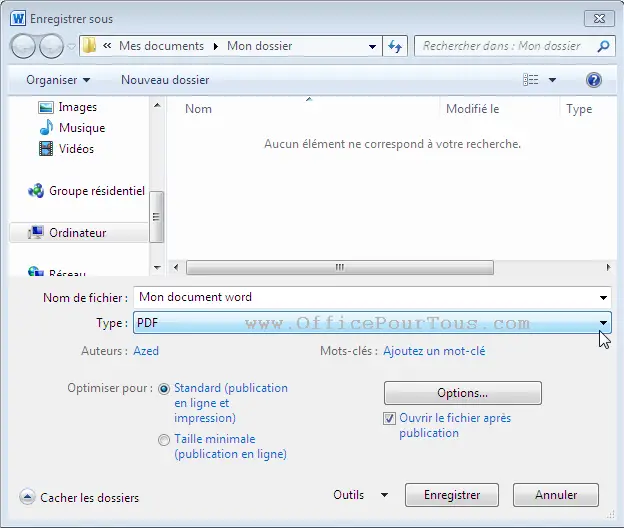
Task: Click the navigation pane scrollbar thumb
Action: click(156, 216)
